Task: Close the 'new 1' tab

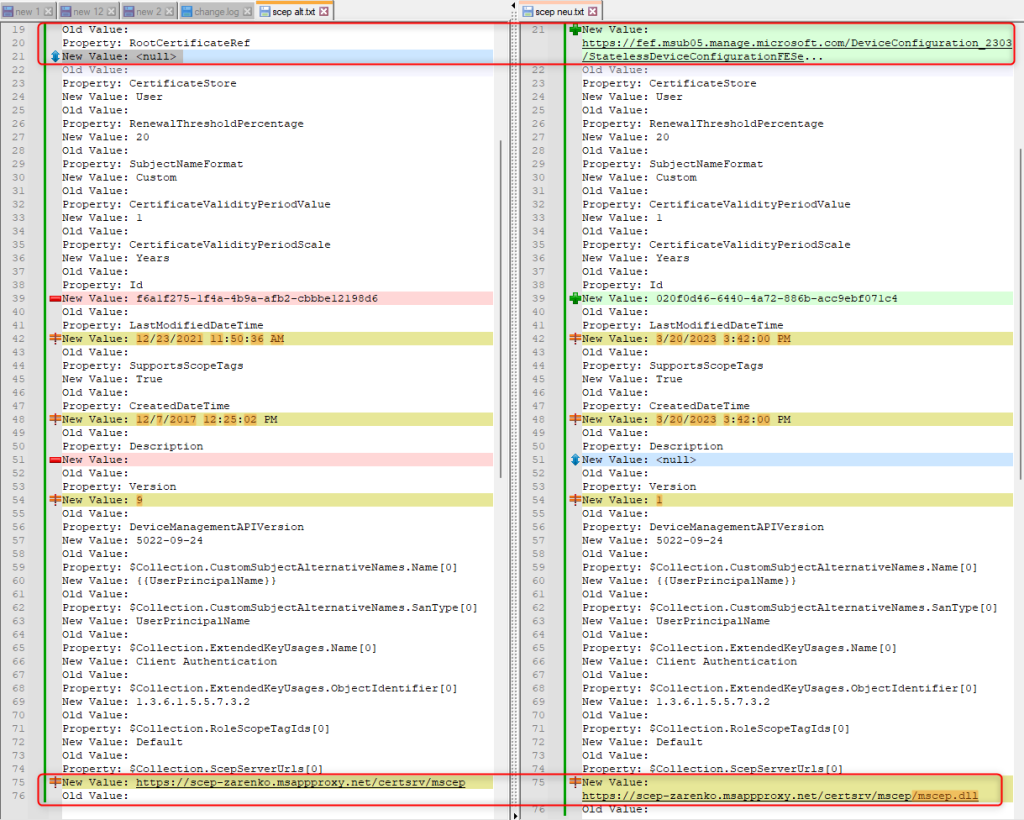Action: [x=49, y=12]
